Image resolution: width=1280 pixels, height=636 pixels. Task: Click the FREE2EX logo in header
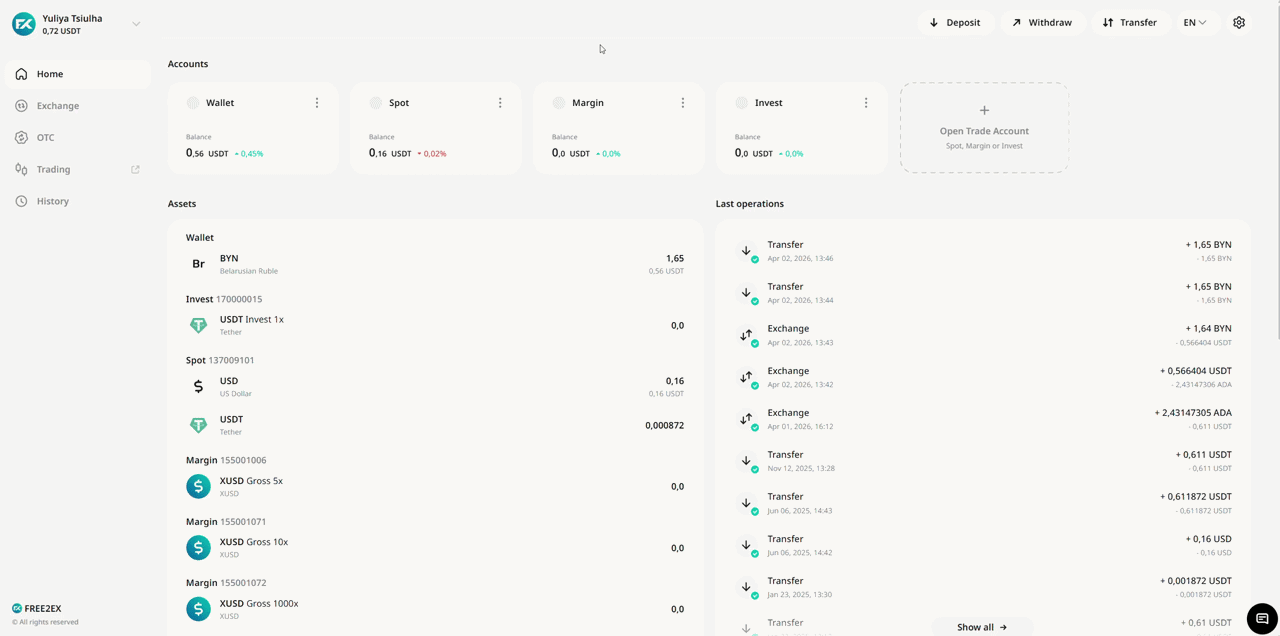click(x=23, y=23)
